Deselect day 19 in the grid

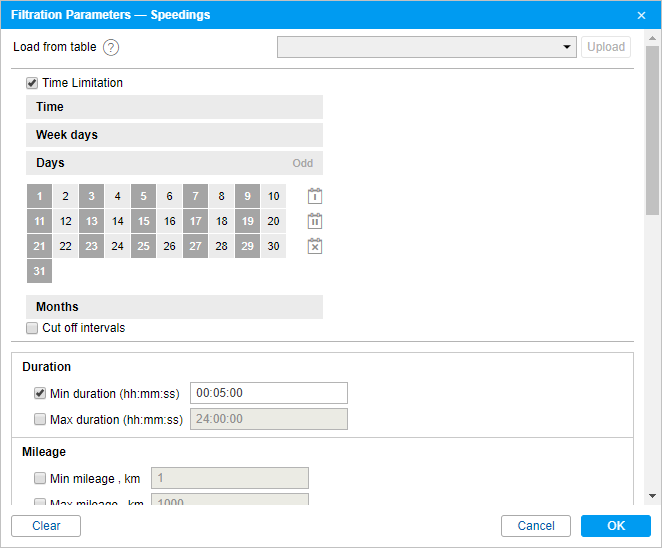point(247,221)
